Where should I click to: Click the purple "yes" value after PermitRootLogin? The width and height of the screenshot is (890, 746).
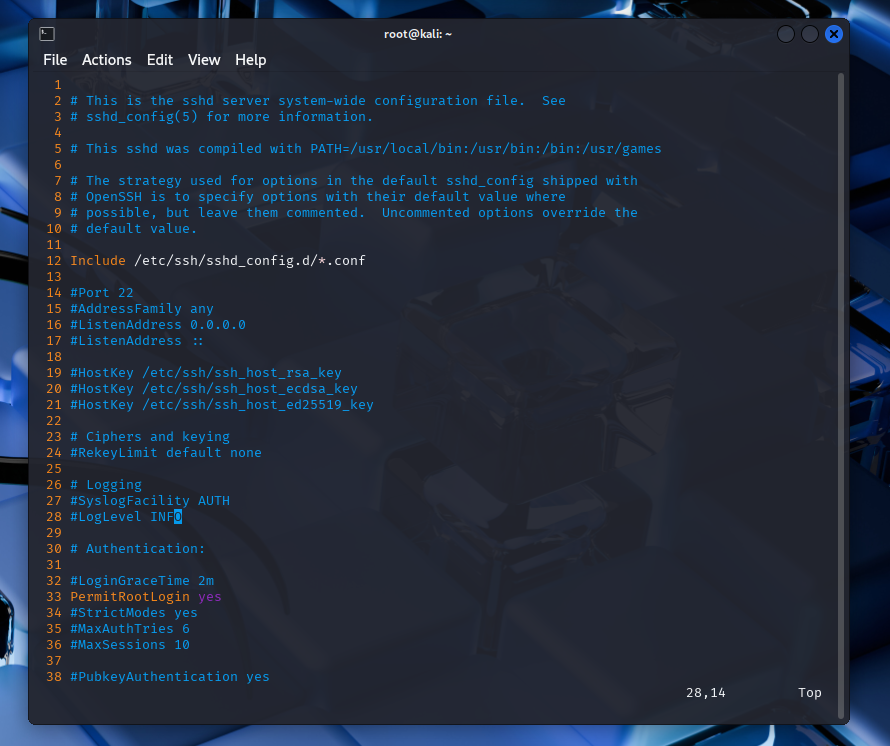coord(210,597)
